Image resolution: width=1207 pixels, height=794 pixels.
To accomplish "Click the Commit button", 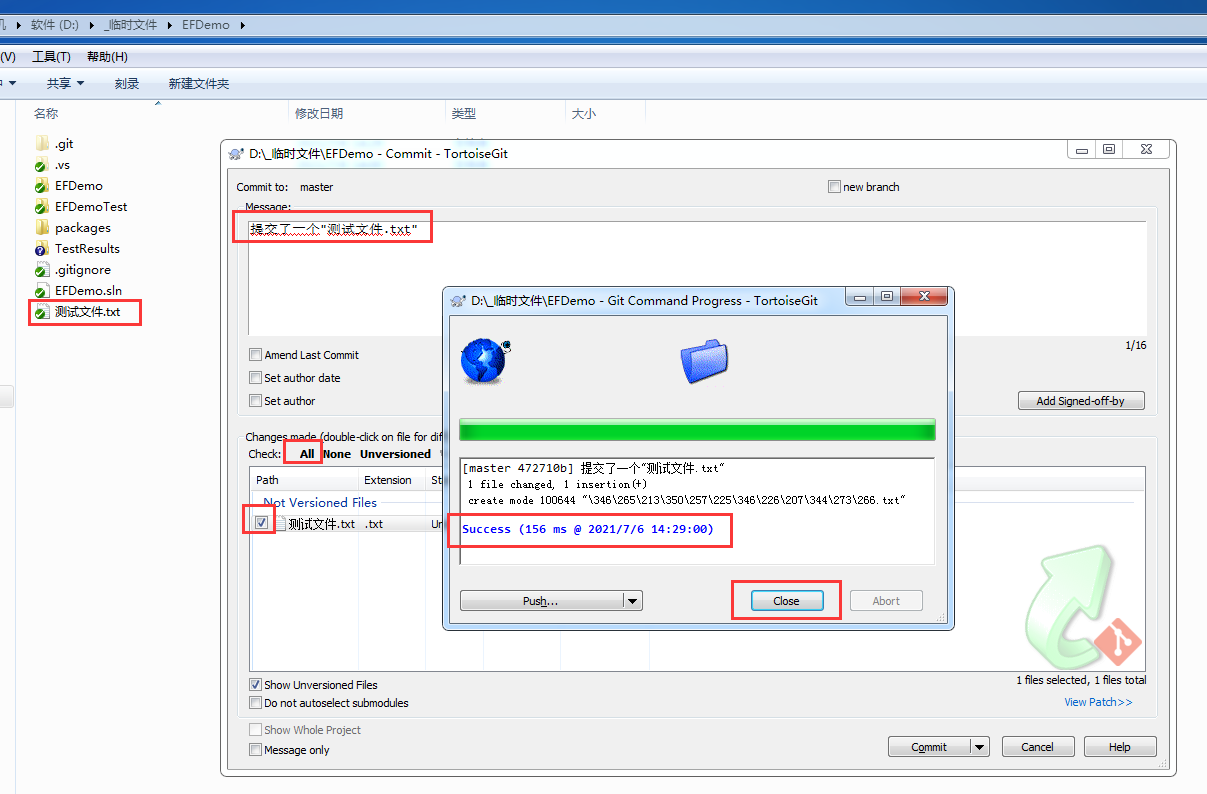I will pyautogui.click(x=929, y=747).
